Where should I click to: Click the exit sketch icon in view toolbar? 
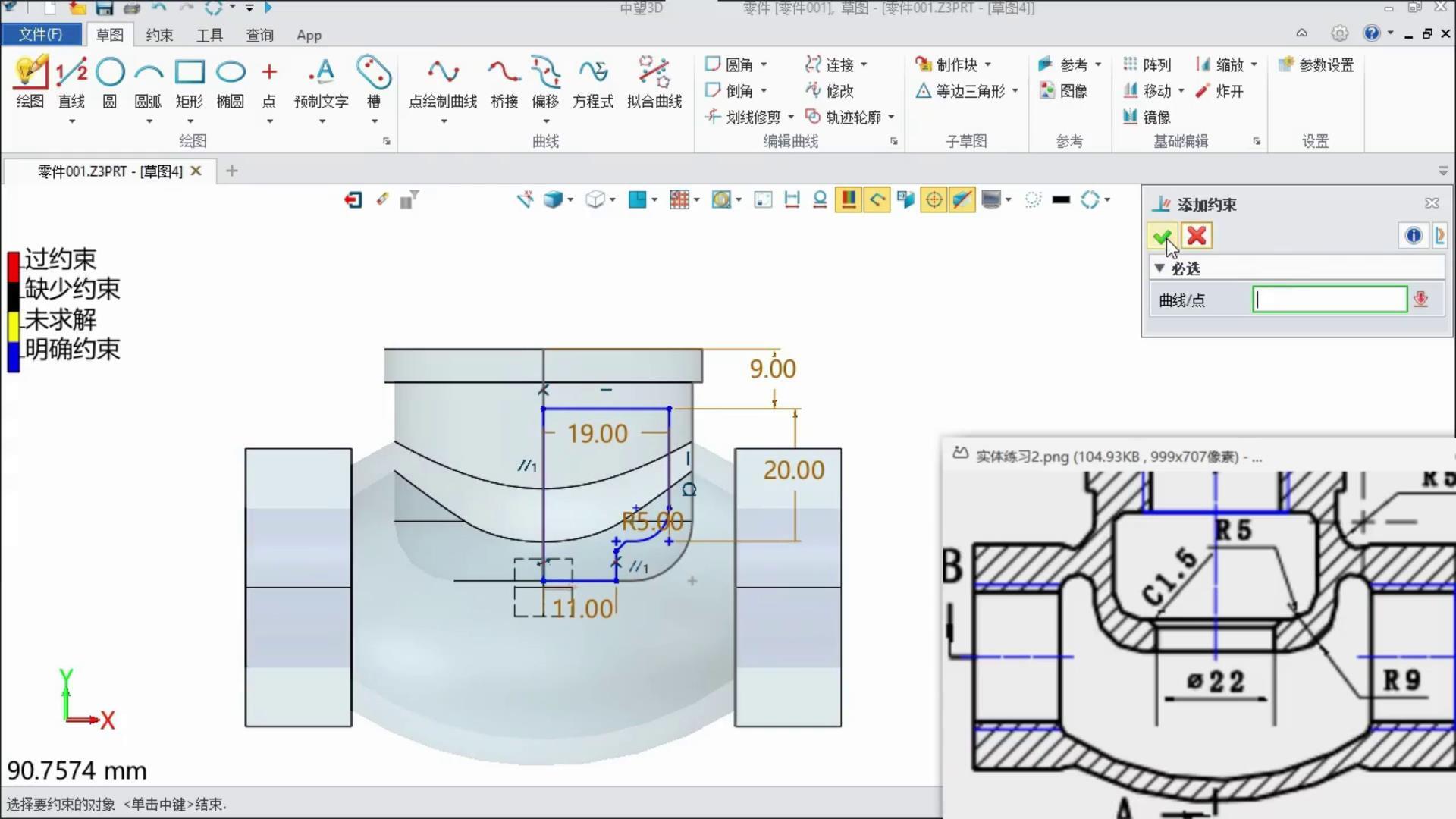[353, 200]
